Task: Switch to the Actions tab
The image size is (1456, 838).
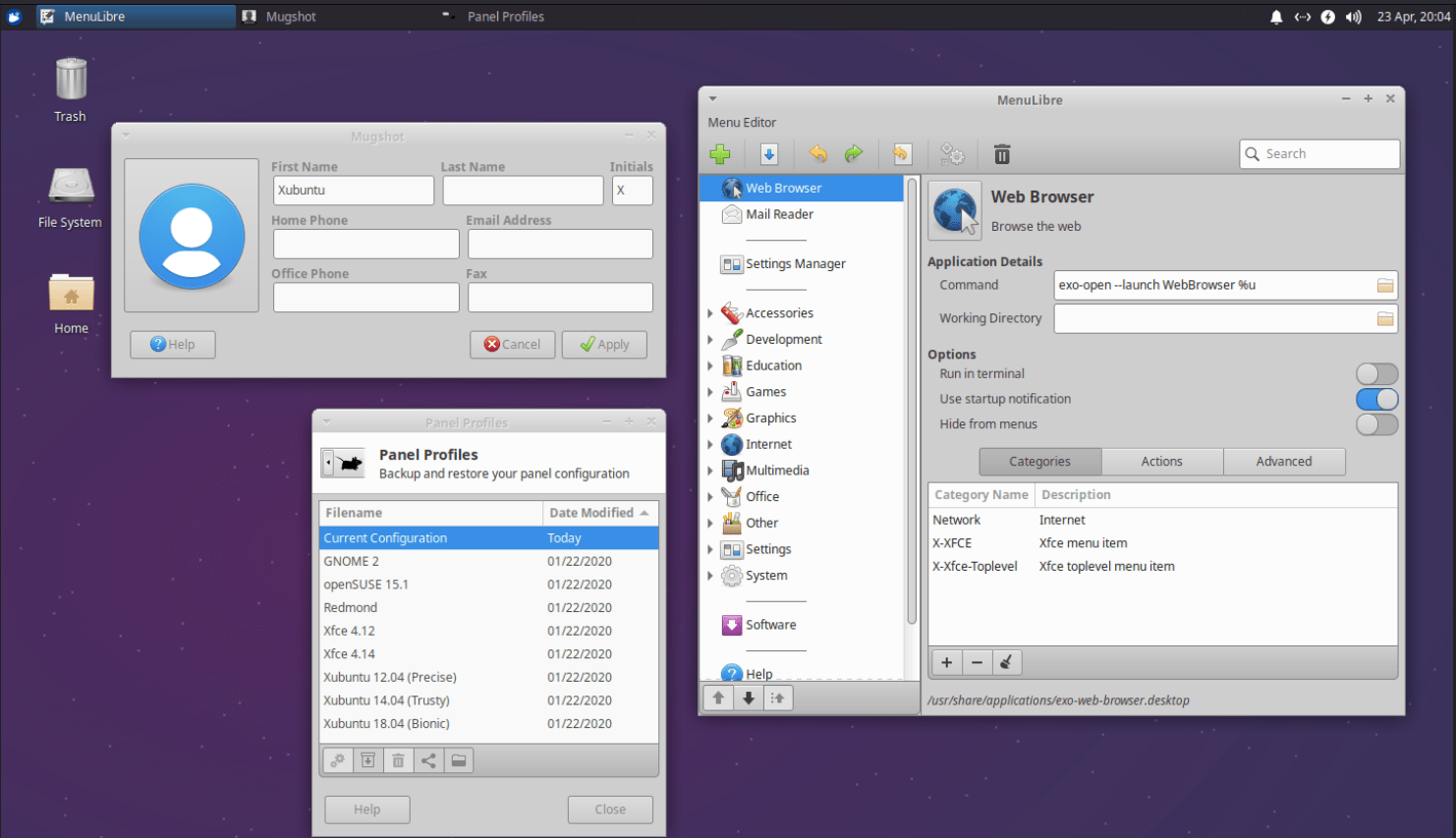Action: pyautogui.click(x=1162, y=462)
